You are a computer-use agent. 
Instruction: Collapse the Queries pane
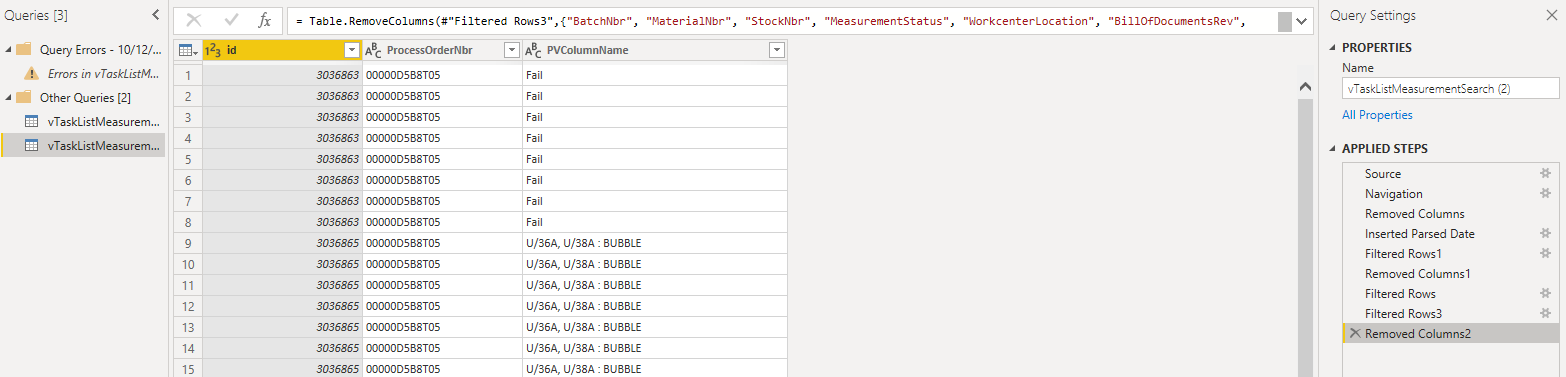(x=155, y=15)
